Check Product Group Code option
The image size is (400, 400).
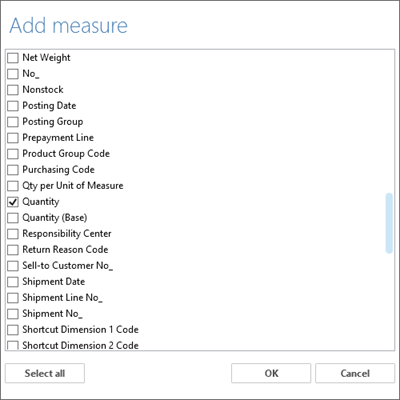pos(13,154)
